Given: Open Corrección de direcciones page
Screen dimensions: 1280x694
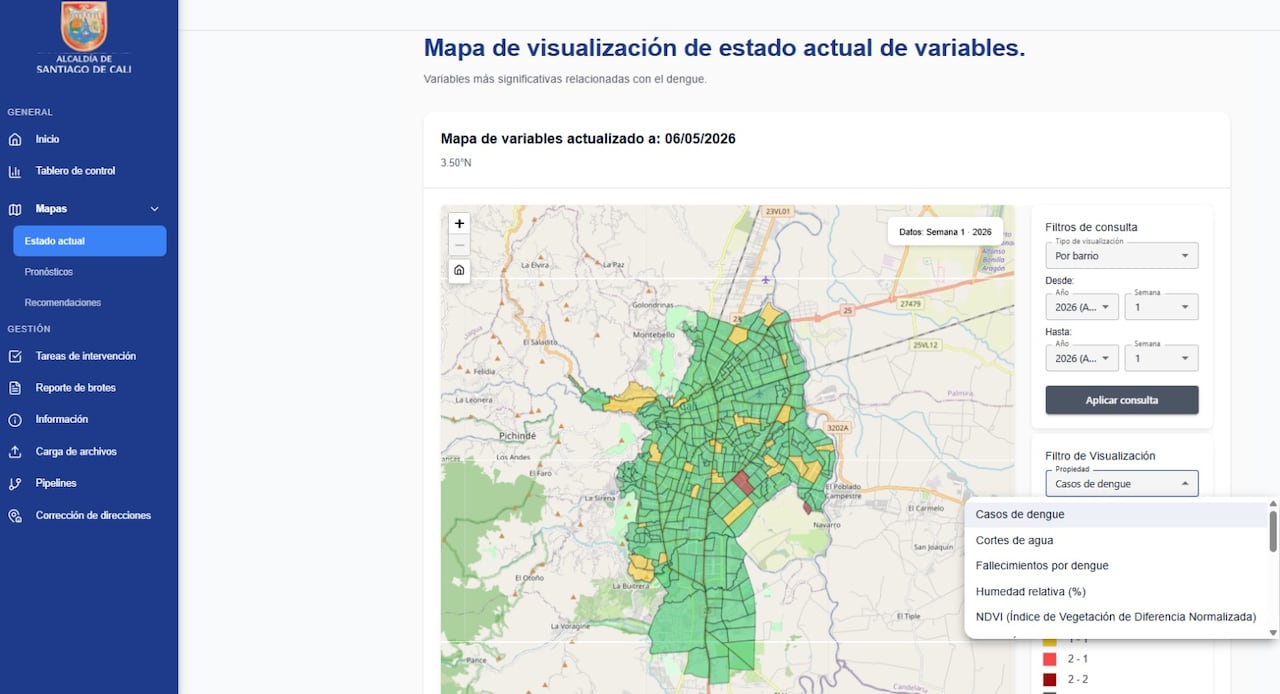Looking at the screenshot, I should pos(94,516).
